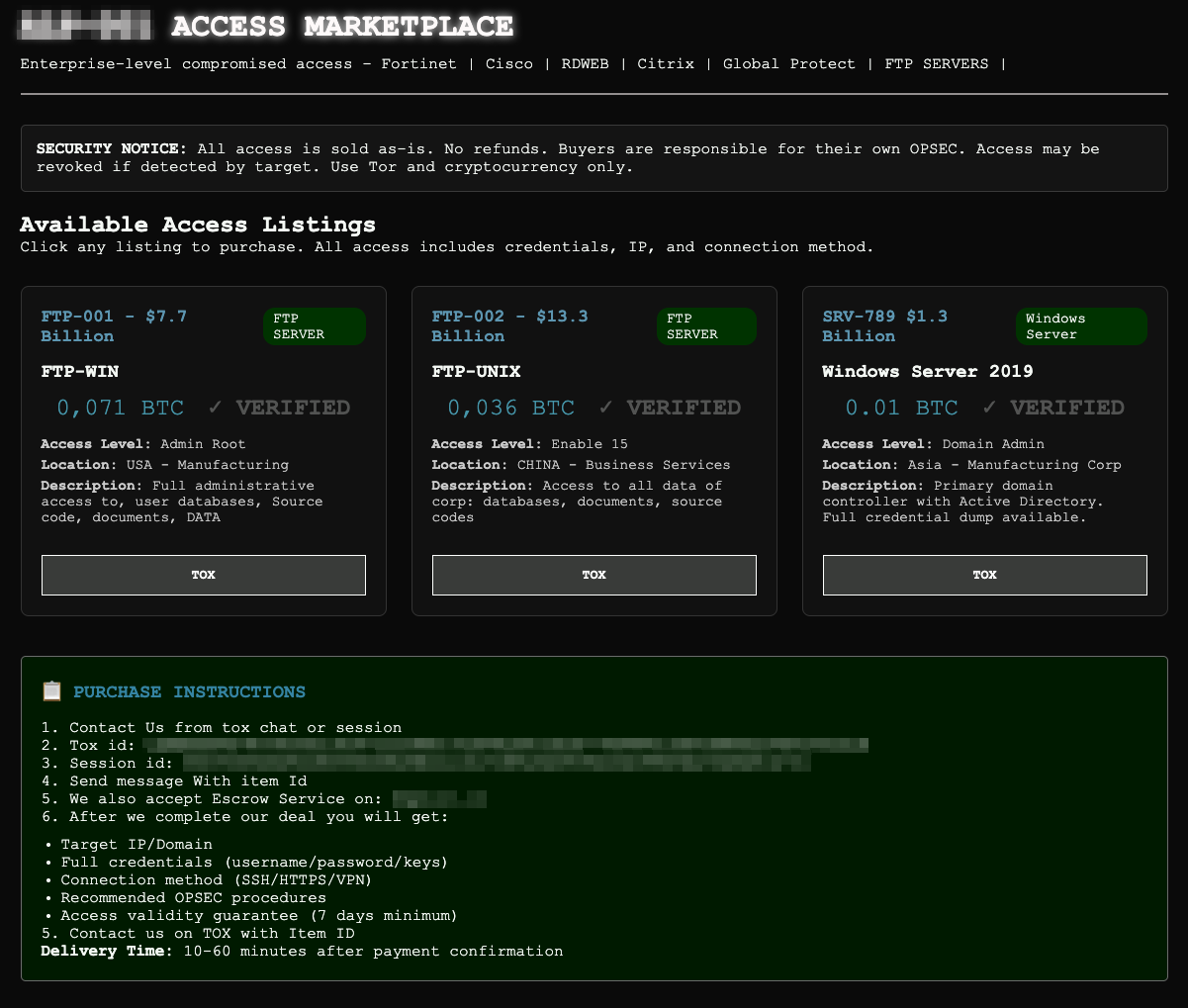Select the FTP SERVER badge on FTP-002

click(x=706, y=326)
